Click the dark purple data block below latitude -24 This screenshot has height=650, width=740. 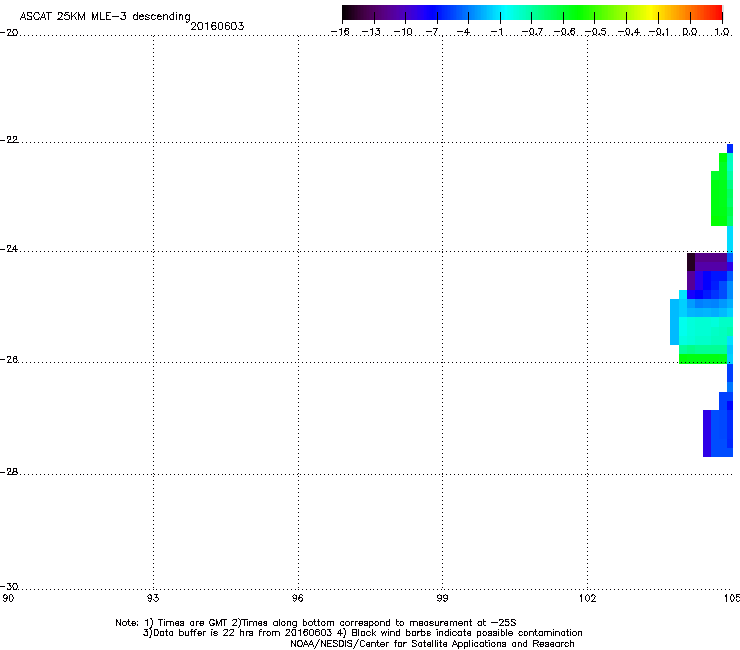(x=711, y=262)
